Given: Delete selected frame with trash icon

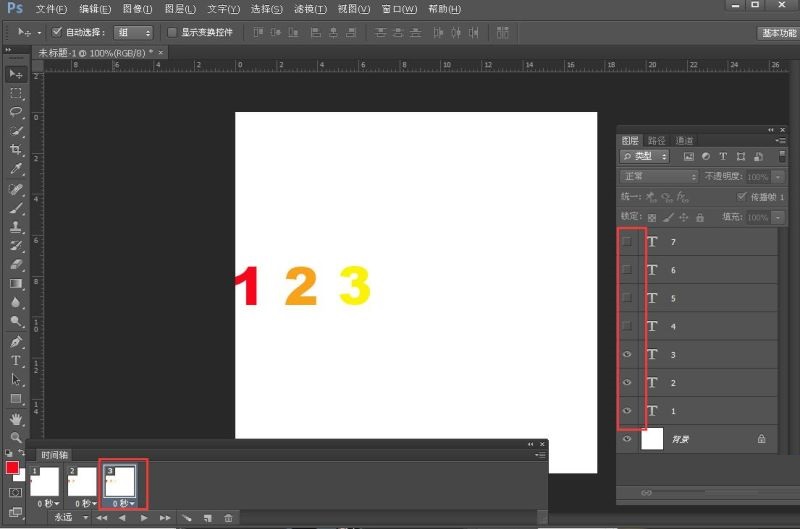Looking at the screenshot, I should click(x=229, y=518).
